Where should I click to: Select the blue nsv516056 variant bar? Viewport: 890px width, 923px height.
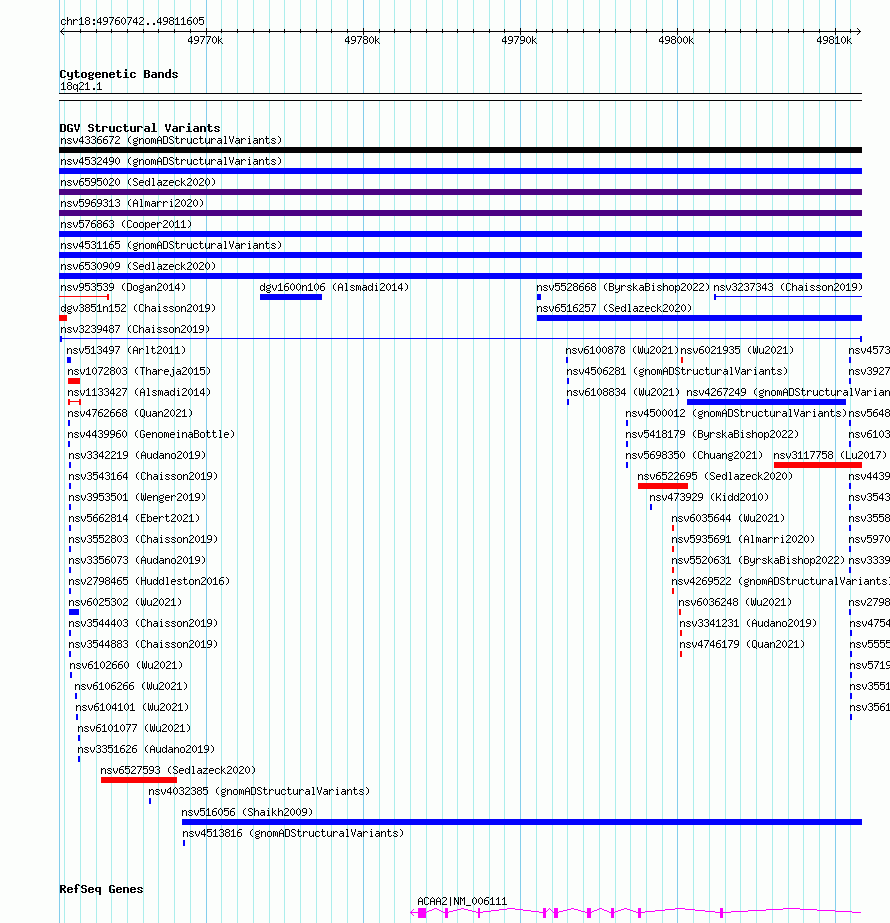tap(522, 822)
